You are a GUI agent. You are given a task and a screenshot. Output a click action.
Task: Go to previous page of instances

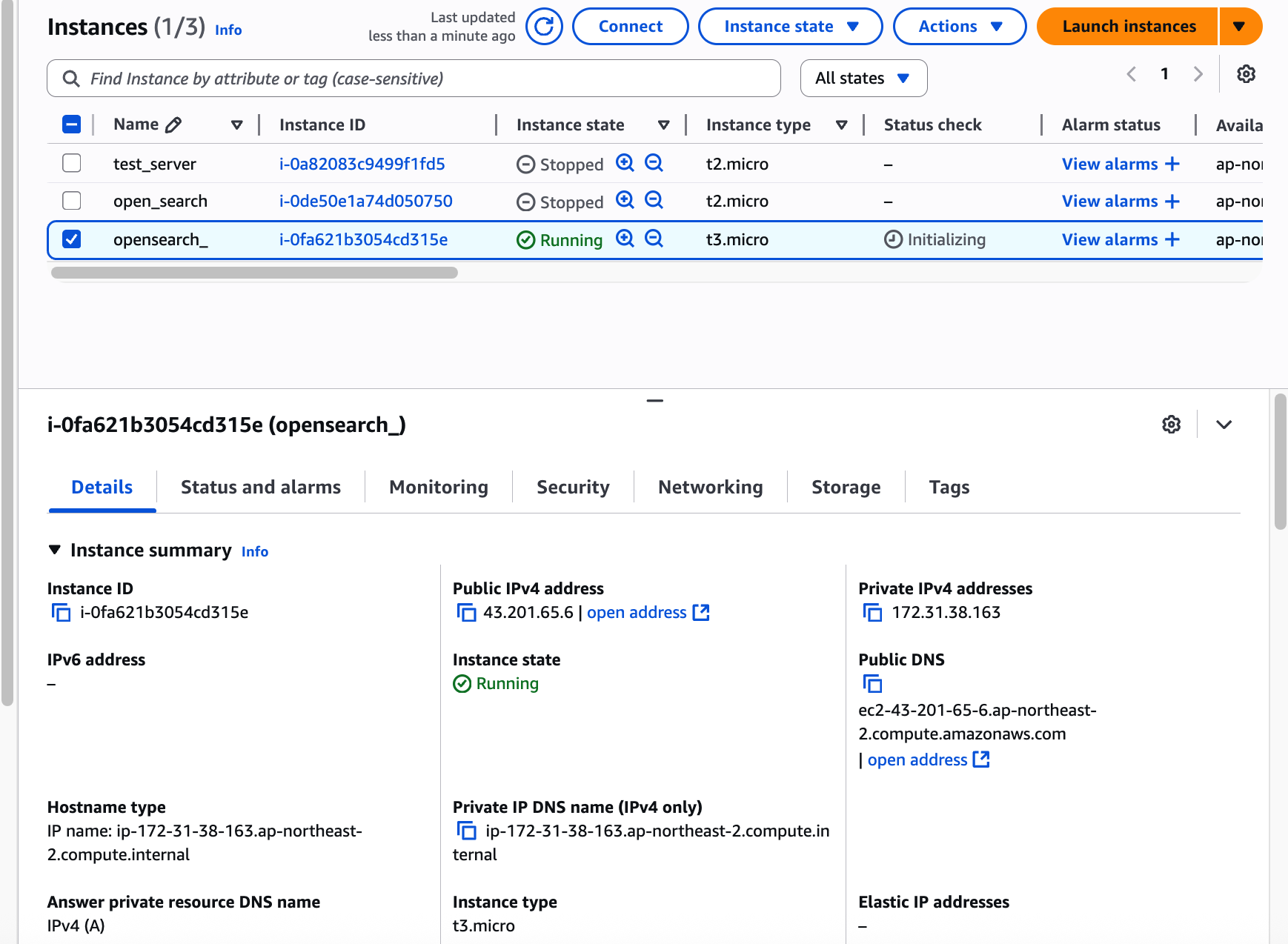1132,74
